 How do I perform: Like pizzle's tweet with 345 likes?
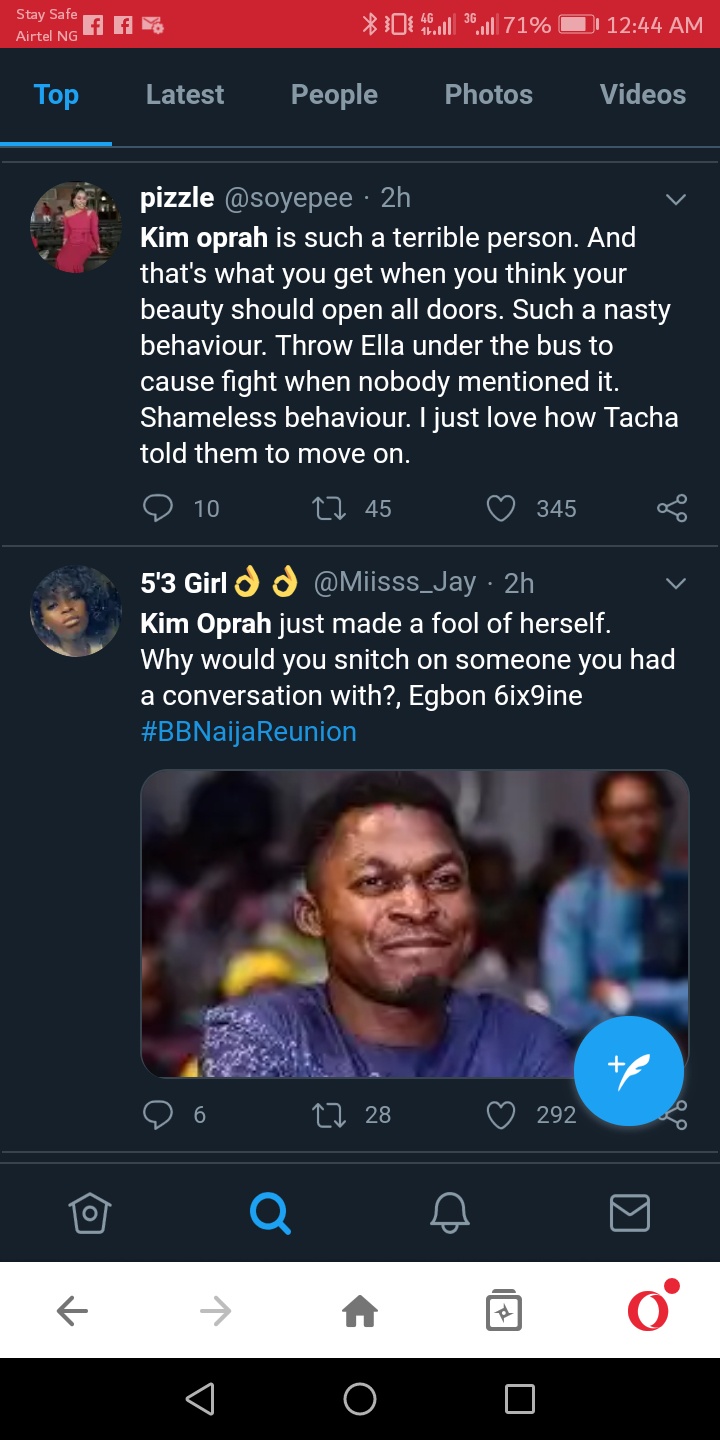point(500,508)
